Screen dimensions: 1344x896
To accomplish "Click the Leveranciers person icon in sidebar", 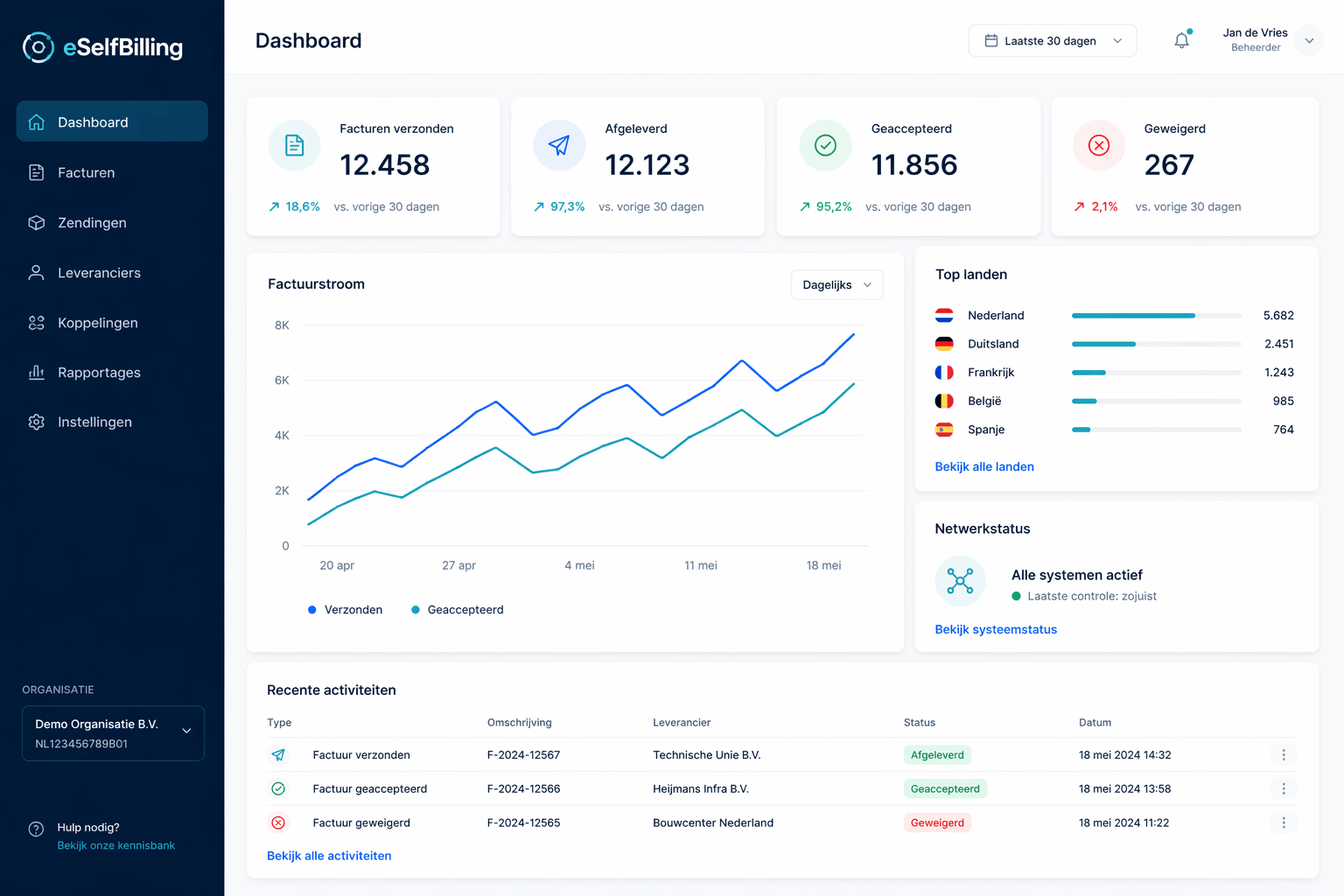I will coord(36,272).
